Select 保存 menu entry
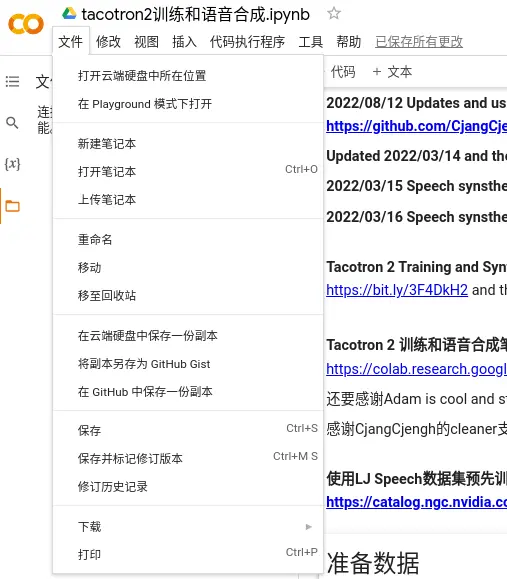Image resolution: width=507 pixels, height=579 pixels. coord(188,431)
